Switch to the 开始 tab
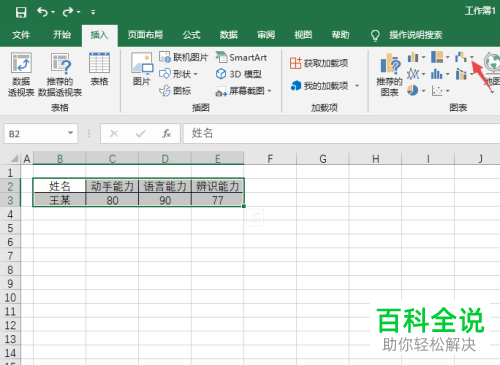Screen dimensions: 500x365 [62, 35]
